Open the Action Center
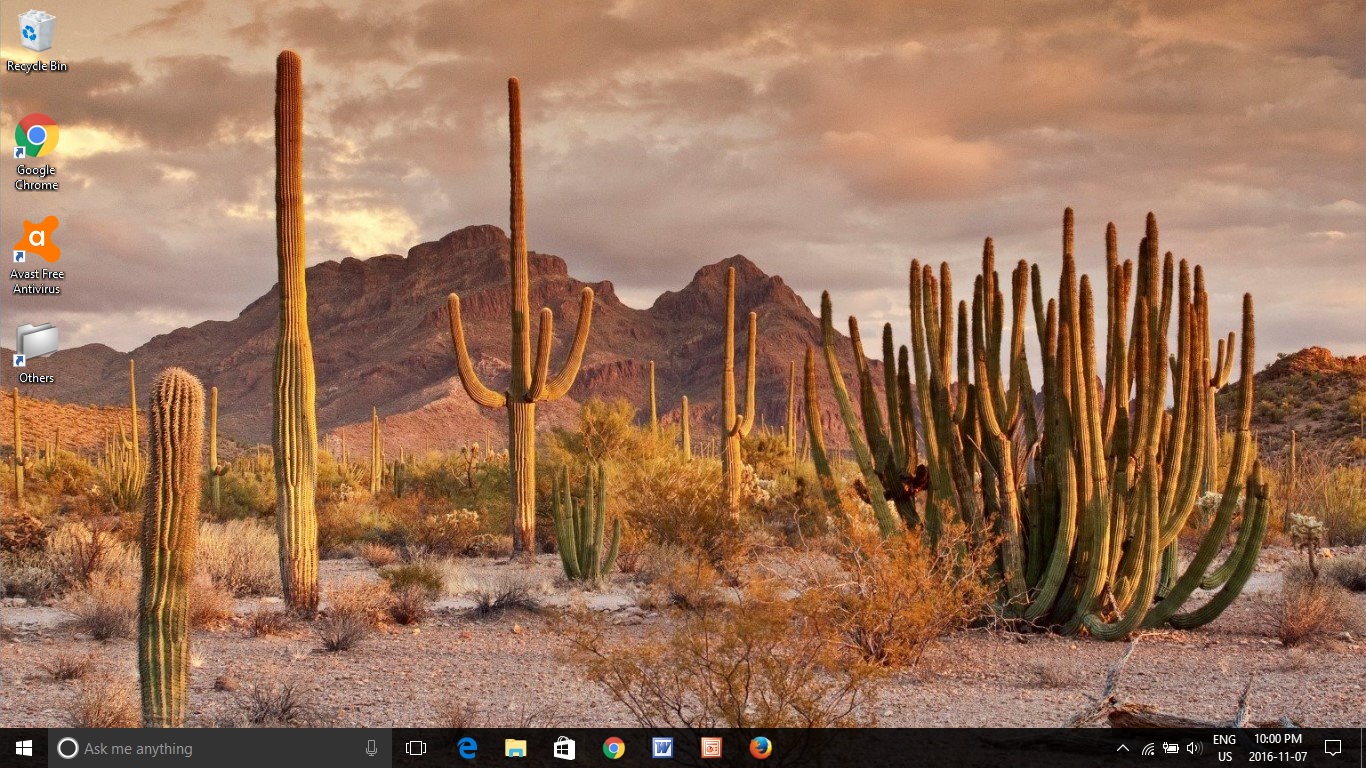1366x768 pixels. [1334, 748]
